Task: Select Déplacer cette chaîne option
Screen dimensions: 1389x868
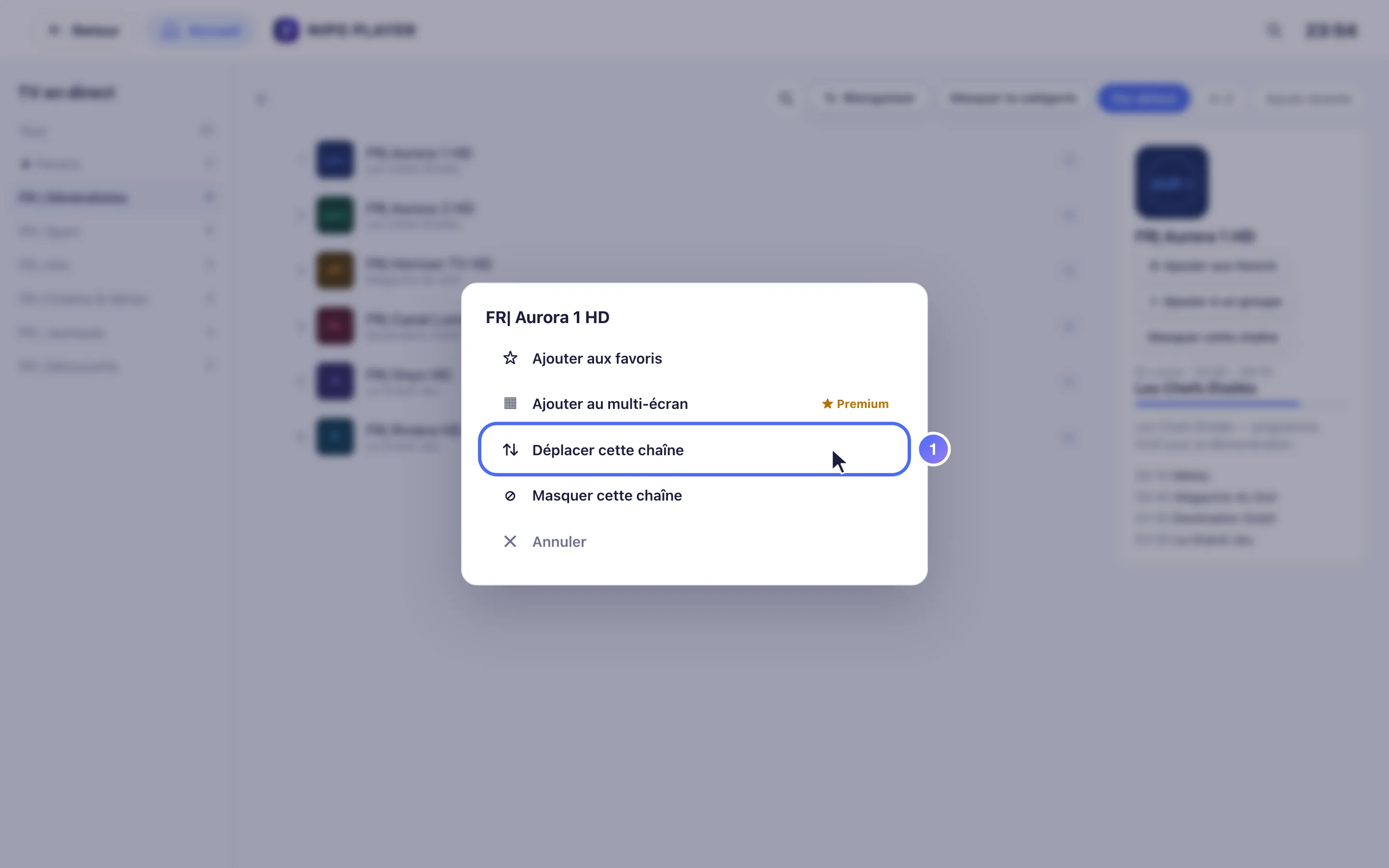Action: (x=694, y=449)
